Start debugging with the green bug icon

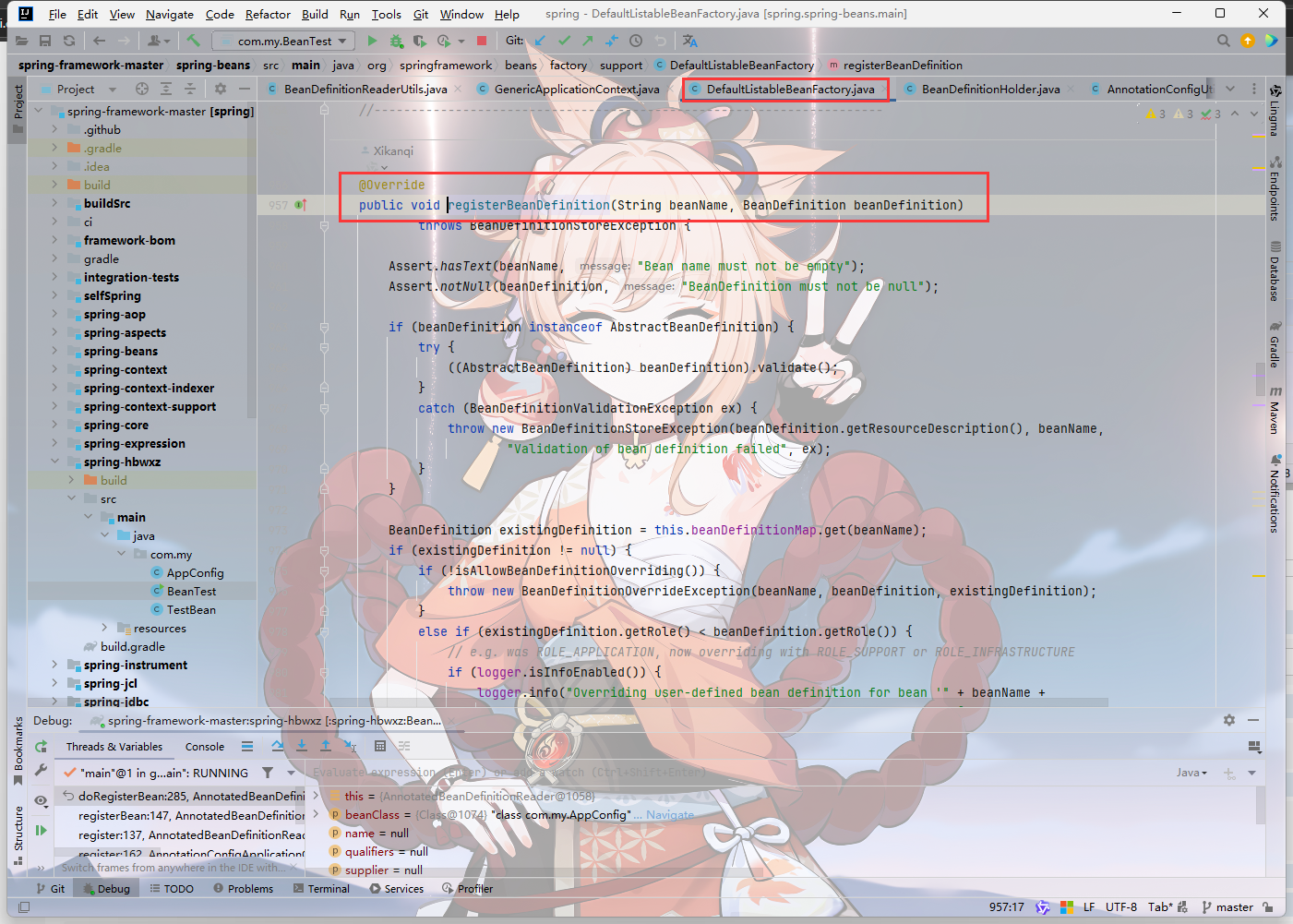pyautogui.click(x=396, y=41)
